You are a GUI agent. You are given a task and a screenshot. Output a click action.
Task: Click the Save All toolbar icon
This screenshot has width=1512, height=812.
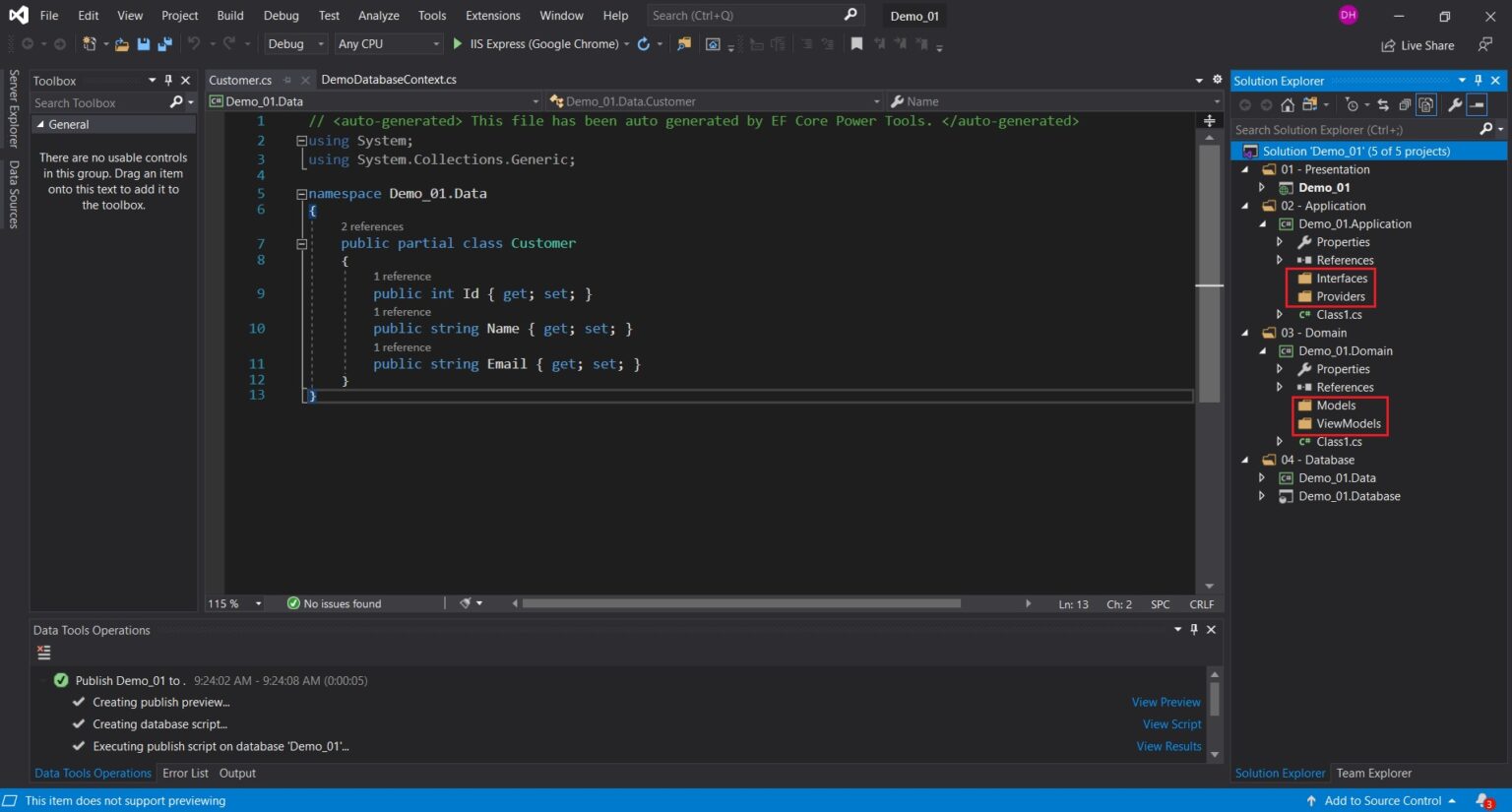pos(164,44)
